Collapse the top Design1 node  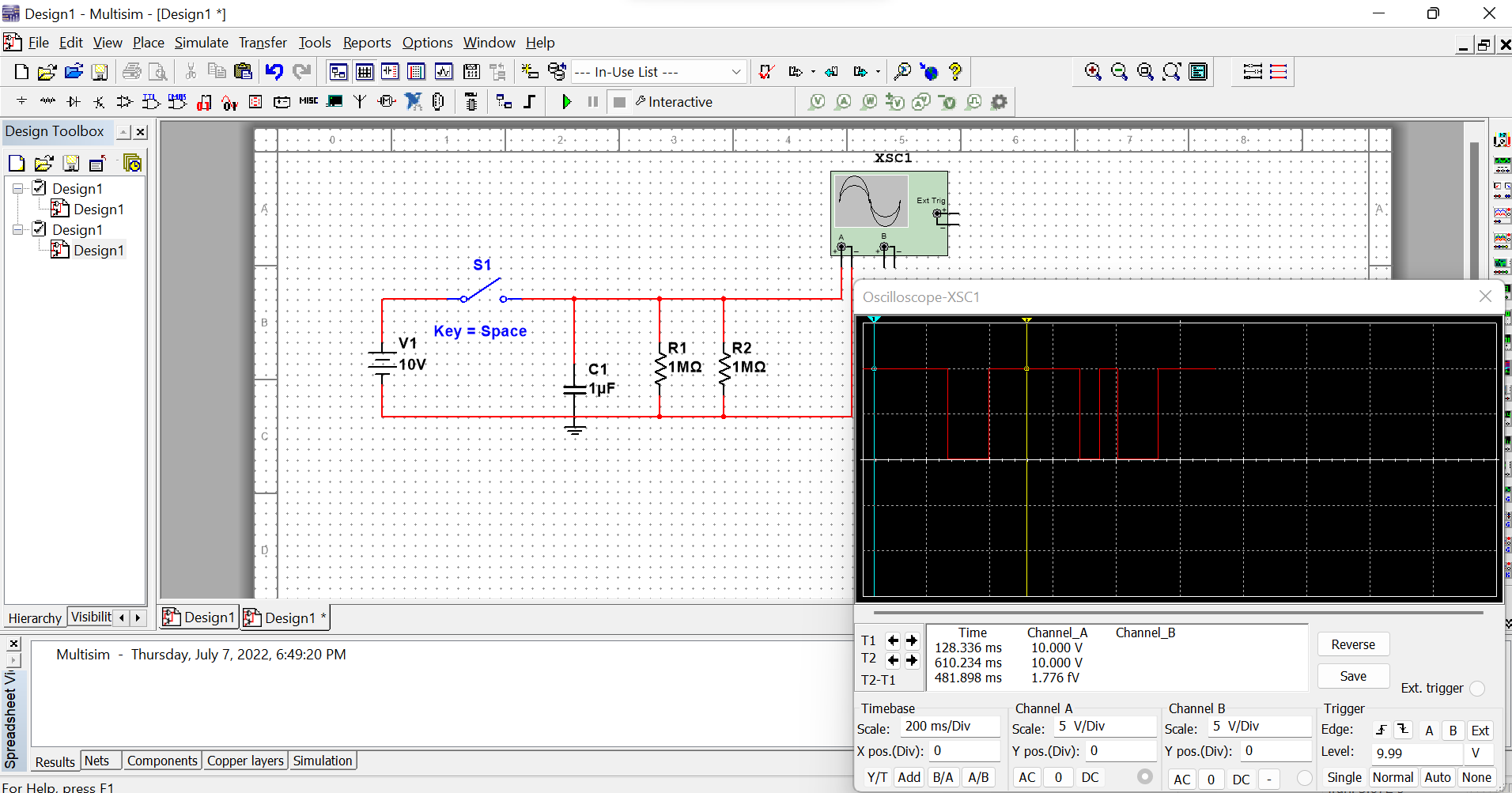pyautogui.click(x=17, y=188)
